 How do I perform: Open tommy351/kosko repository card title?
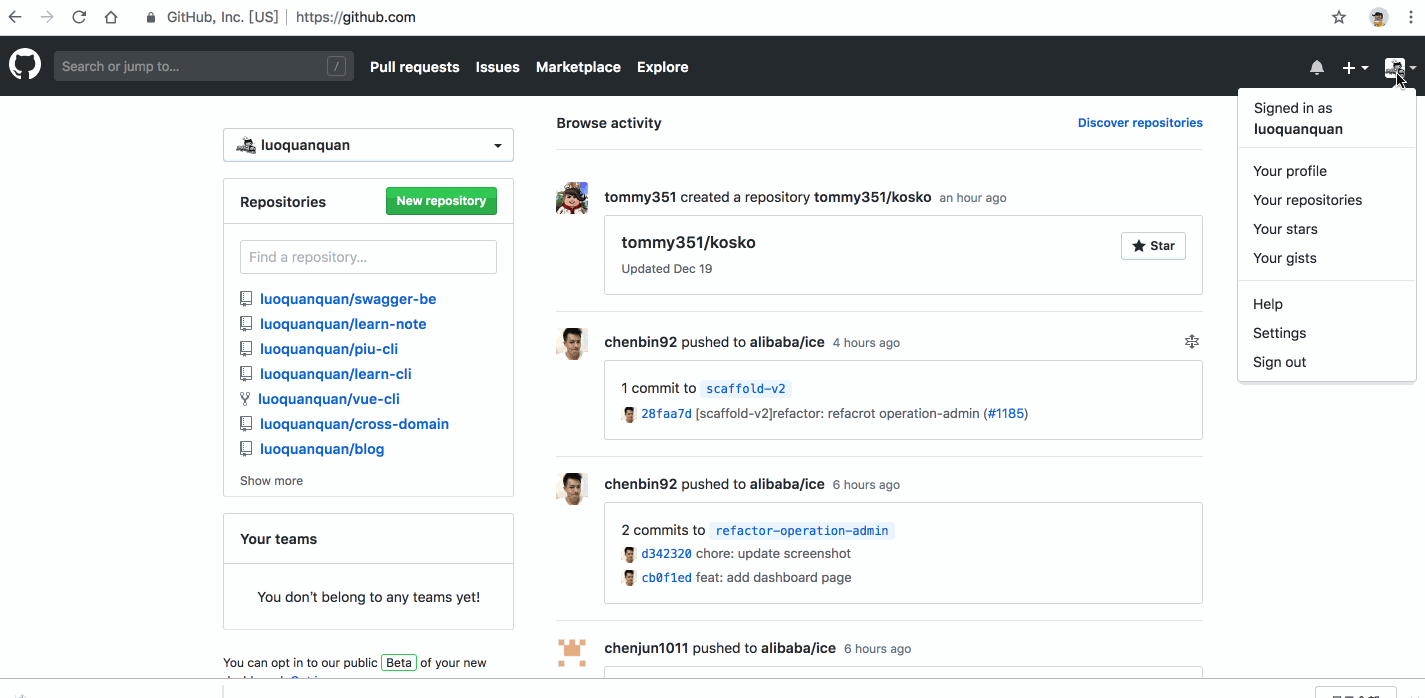tap(688, 243)
